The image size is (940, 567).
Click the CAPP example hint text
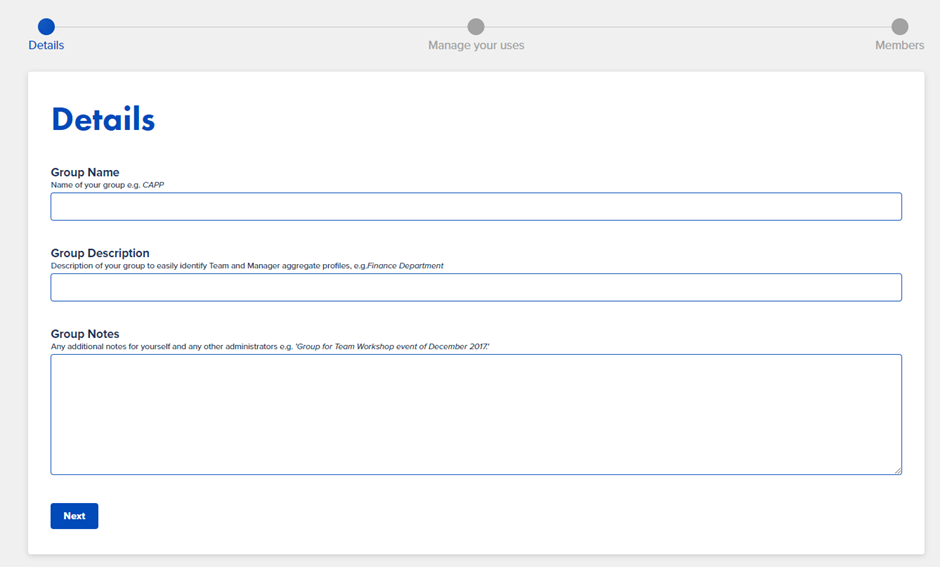pyautogui.click(x=153, y=185)
